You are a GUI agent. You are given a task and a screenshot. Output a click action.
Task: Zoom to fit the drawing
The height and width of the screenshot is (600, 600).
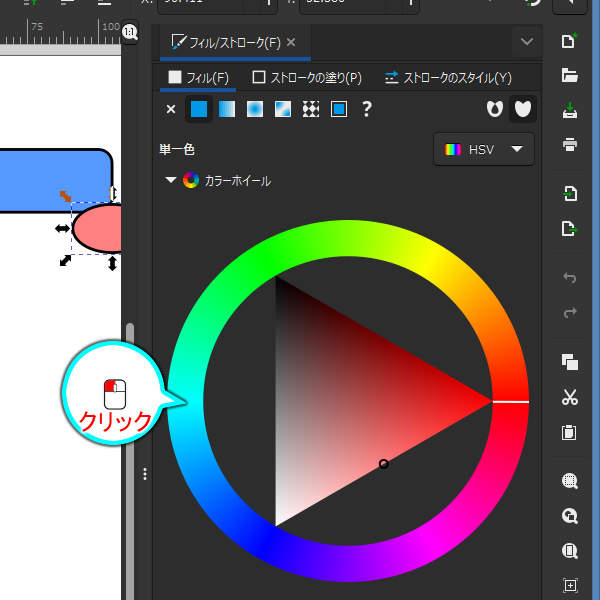point(570,516)
